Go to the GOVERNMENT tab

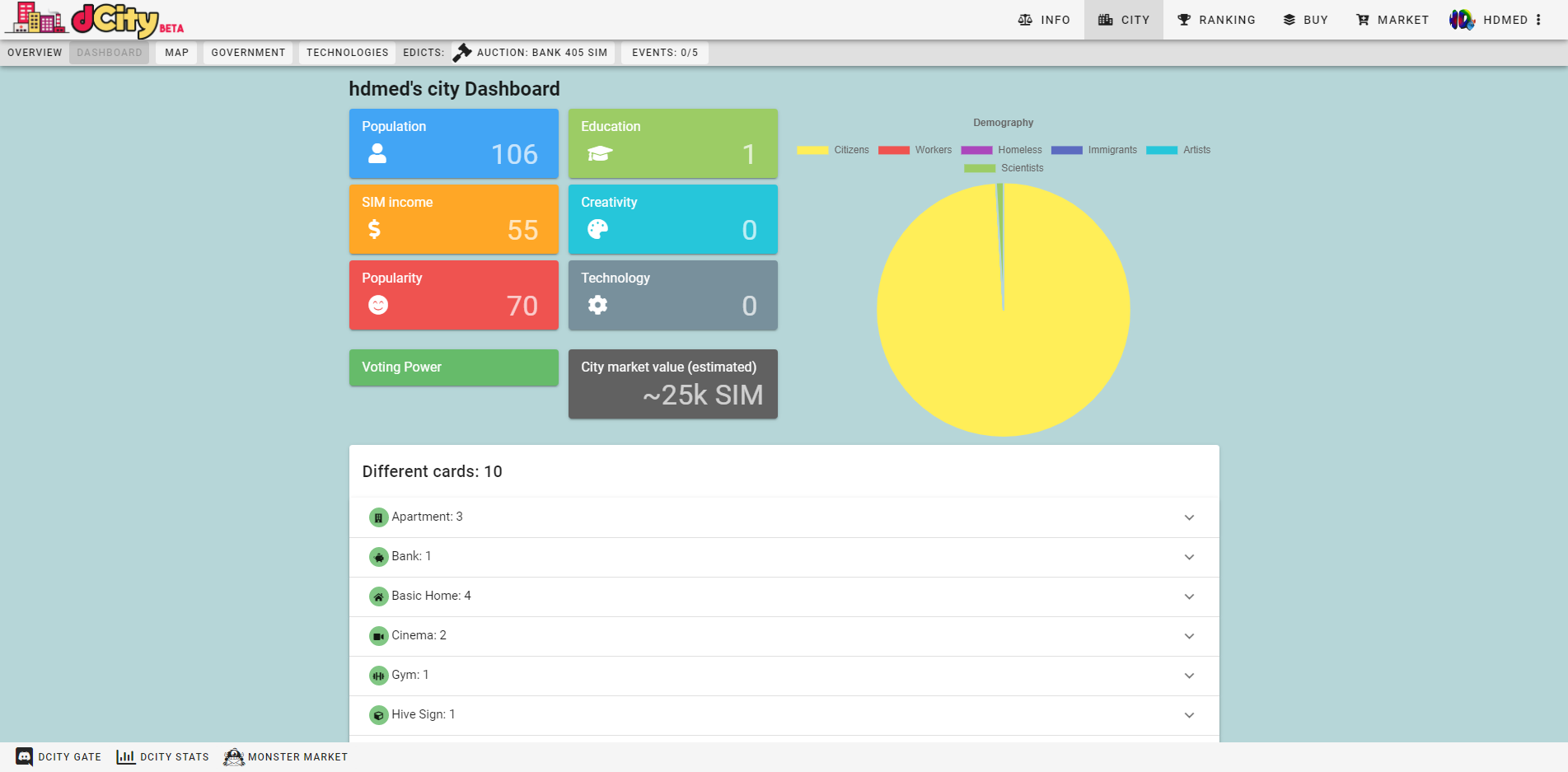click(248, 53)
